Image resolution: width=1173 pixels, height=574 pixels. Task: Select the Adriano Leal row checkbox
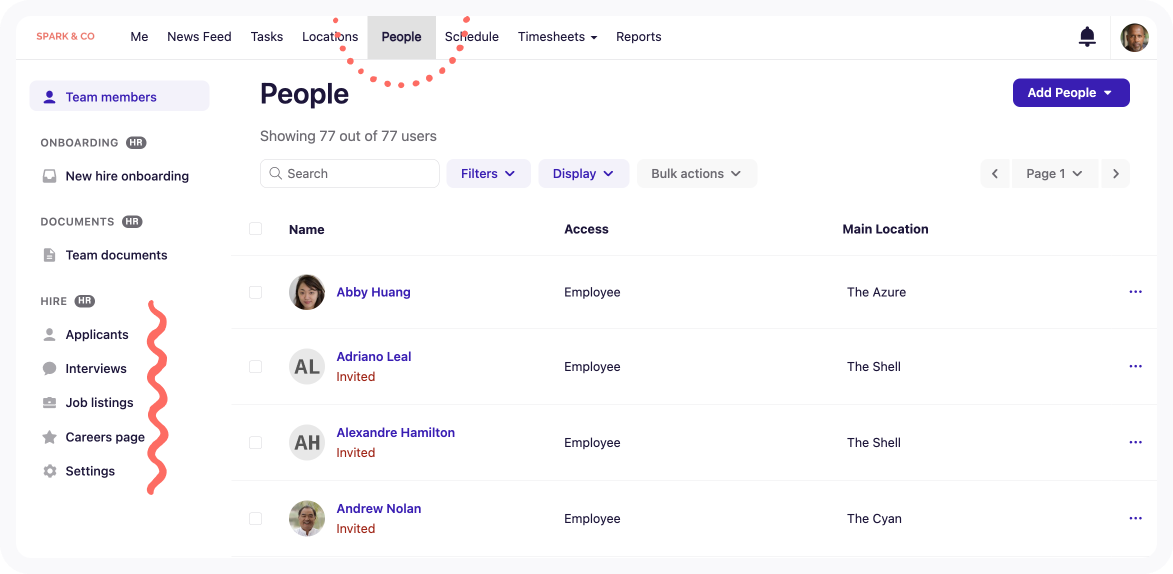[255, 367]
